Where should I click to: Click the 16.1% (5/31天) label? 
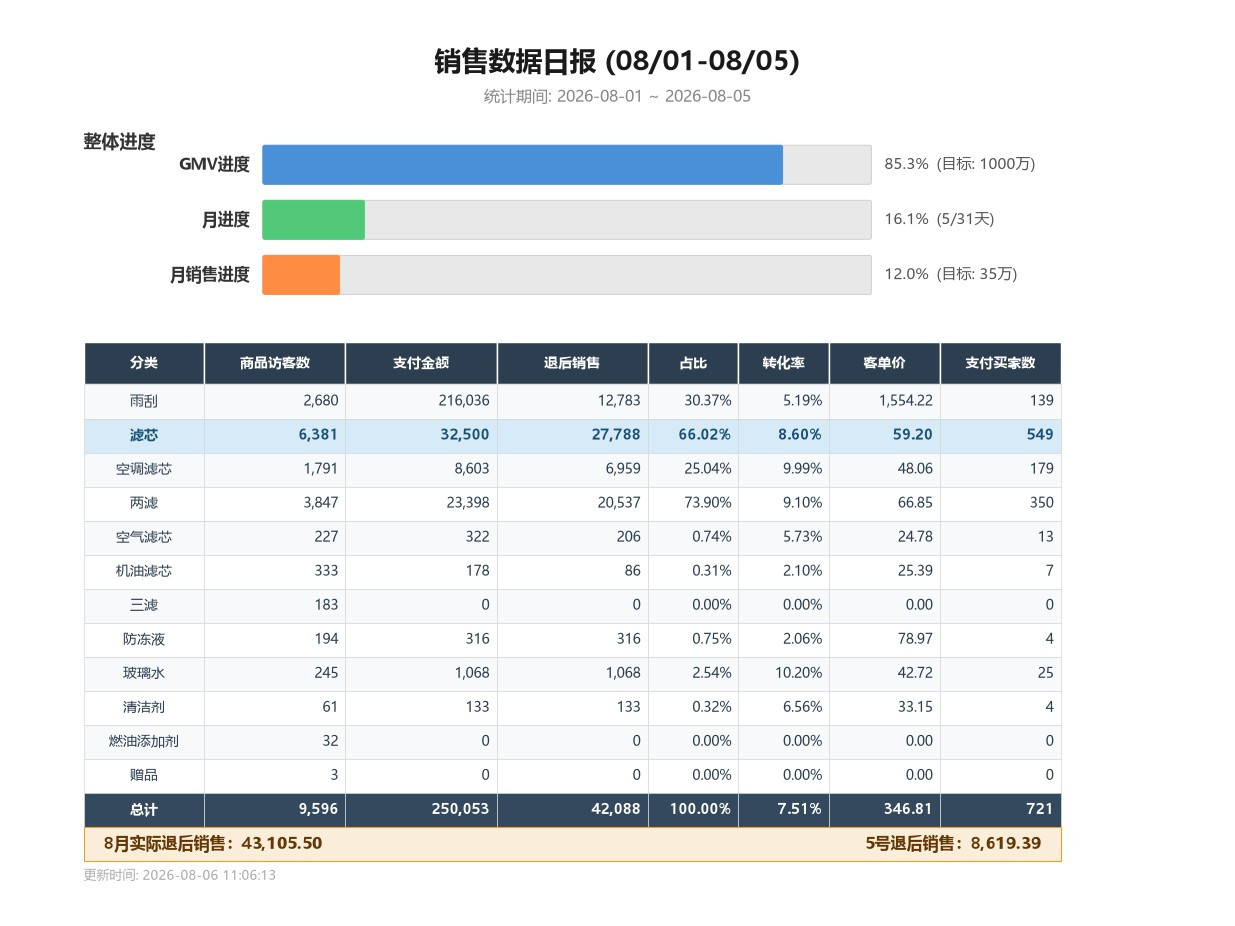939,219
